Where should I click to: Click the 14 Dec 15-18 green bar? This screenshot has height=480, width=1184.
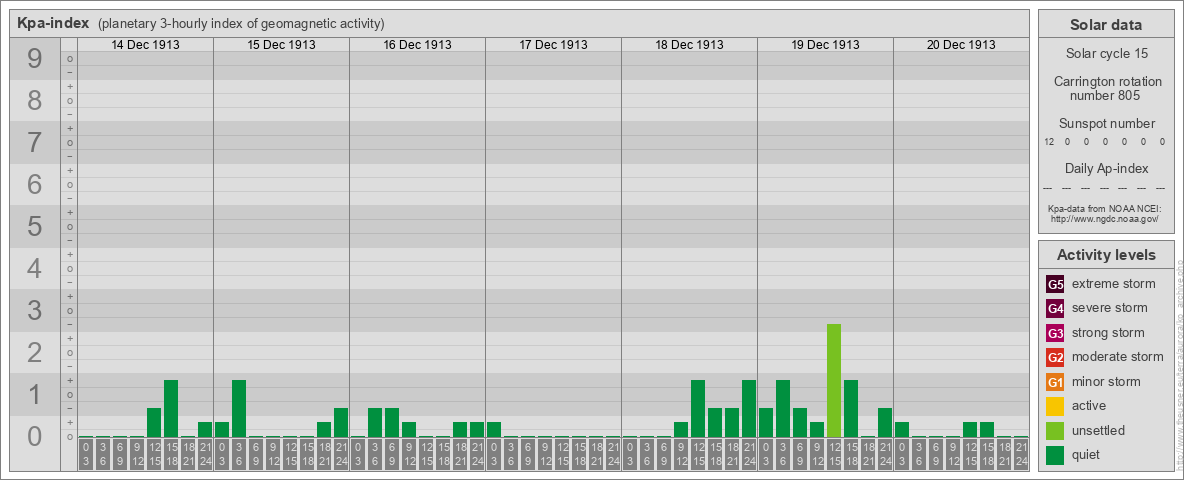tap(171, 408)
